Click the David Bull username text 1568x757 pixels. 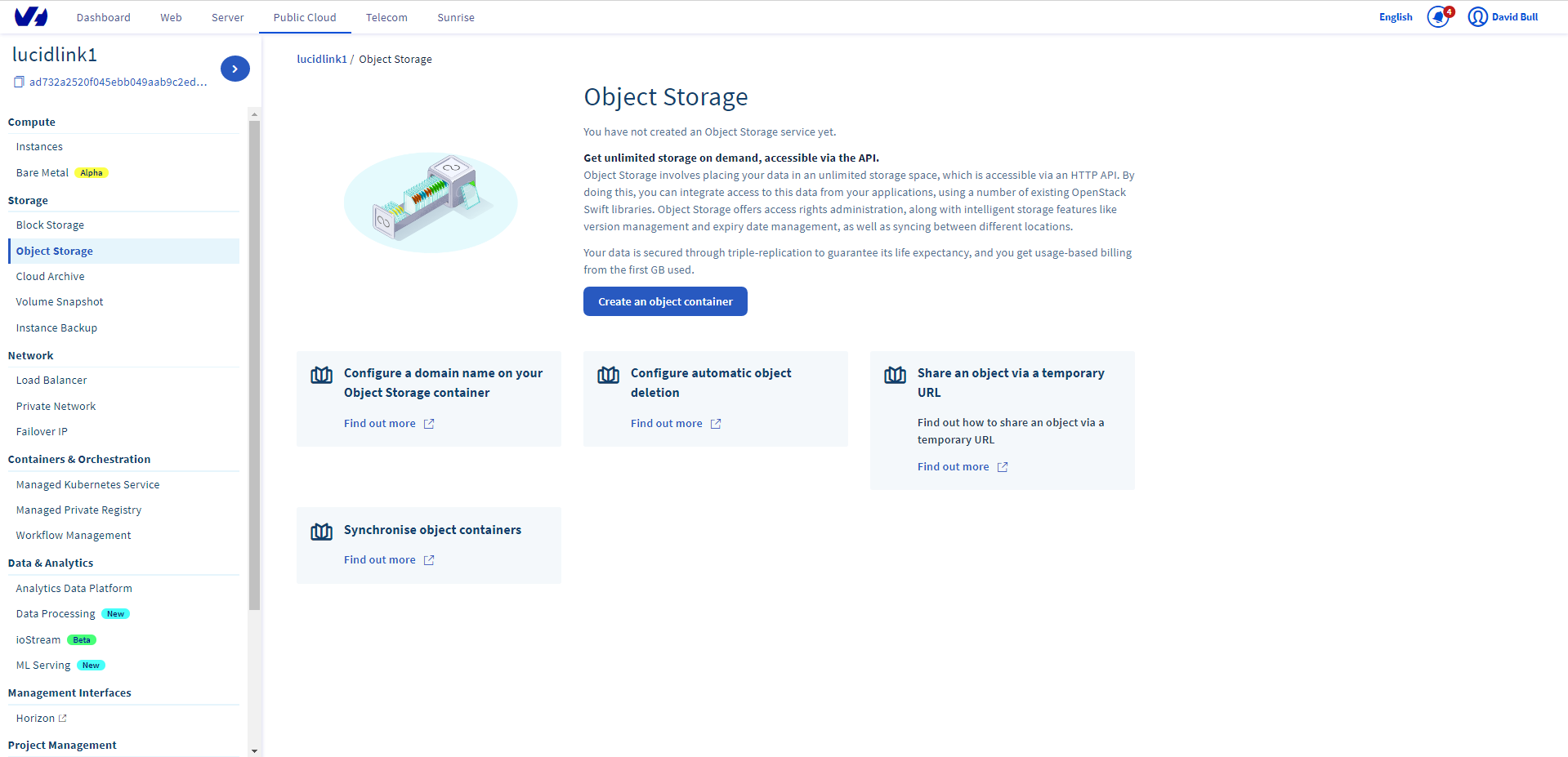(x=1515, y=17)
